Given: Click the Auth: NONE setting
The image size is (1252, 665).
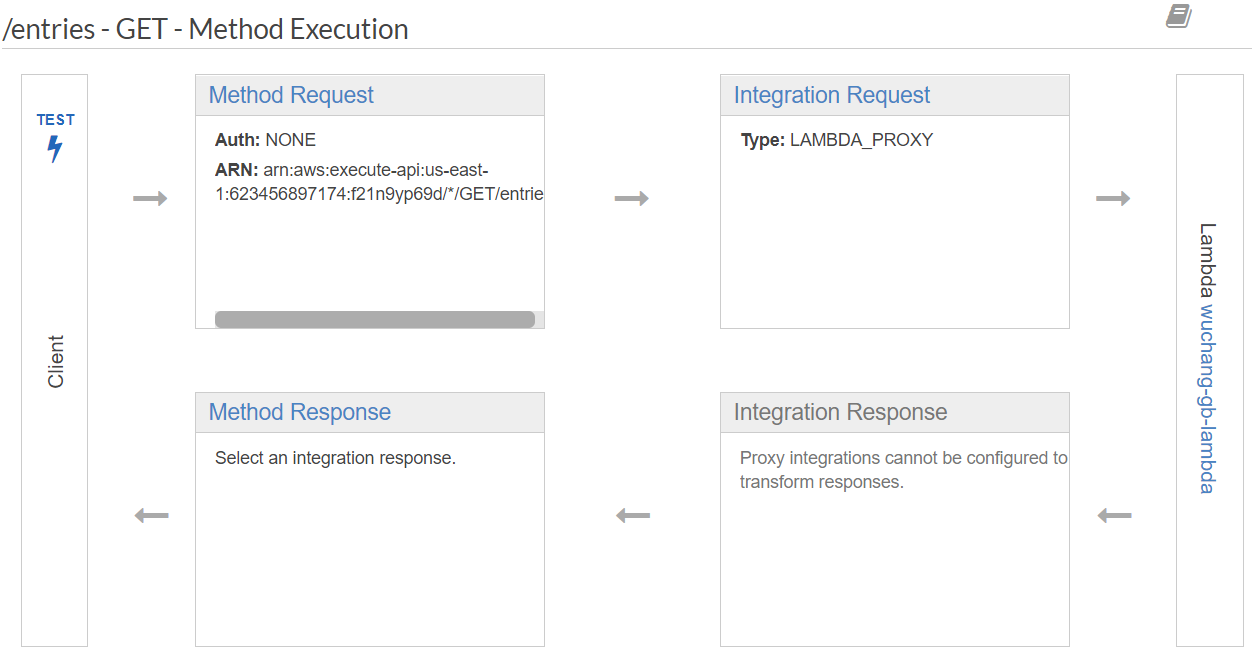Looking at the screenshot, I should [265, 140].
